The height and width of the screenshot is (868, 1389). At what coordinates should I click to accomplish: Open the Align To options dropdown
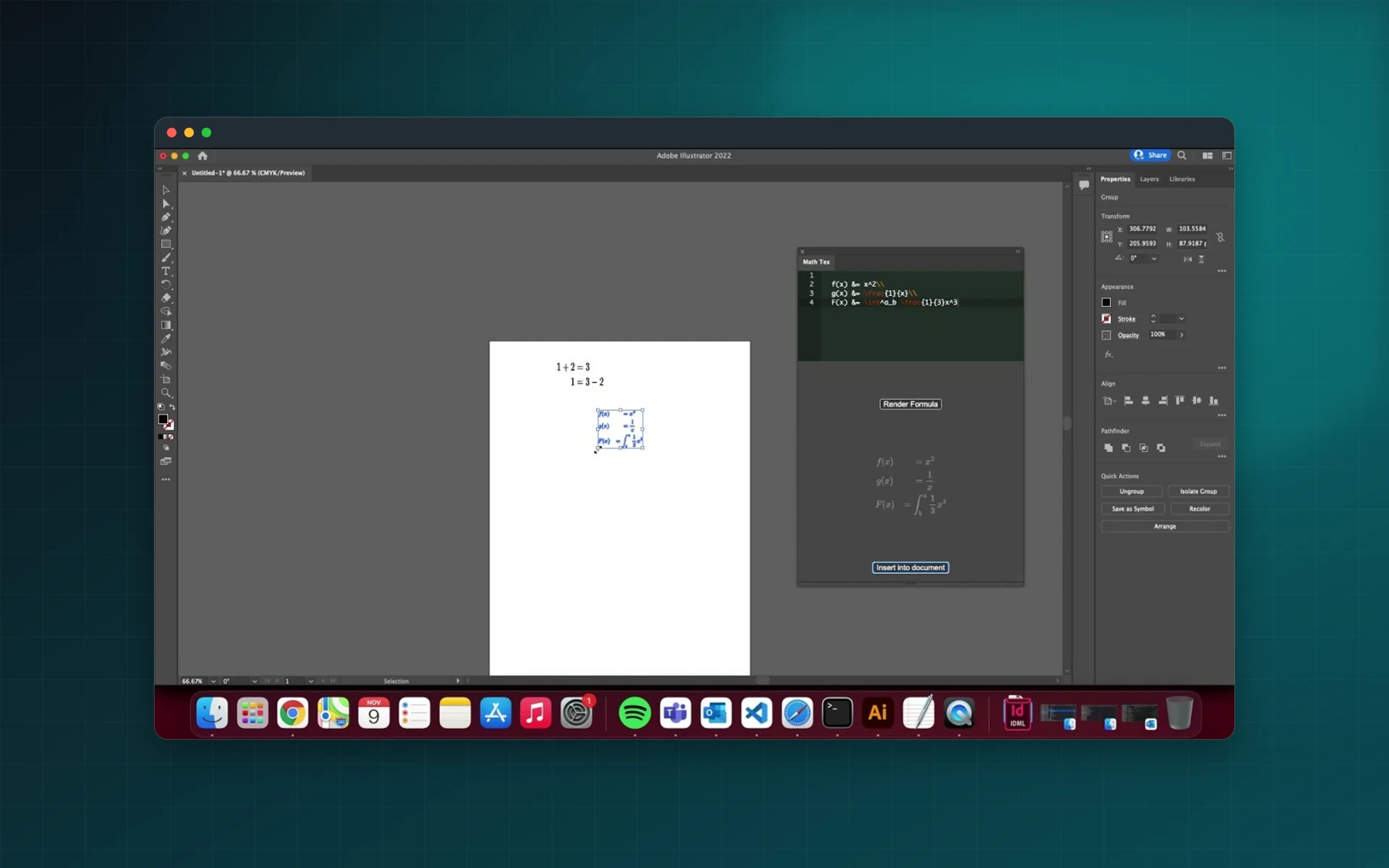(1109, 401)
